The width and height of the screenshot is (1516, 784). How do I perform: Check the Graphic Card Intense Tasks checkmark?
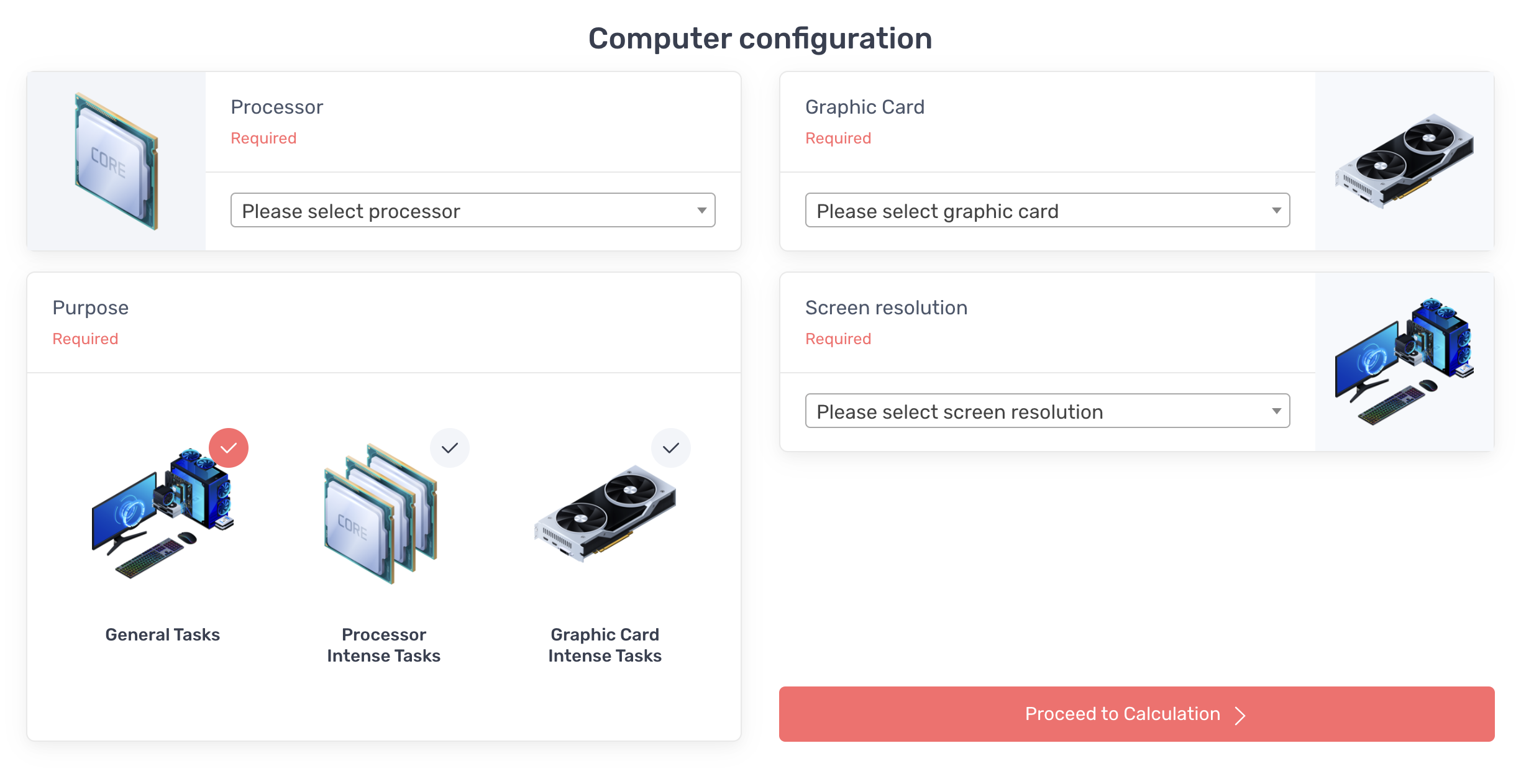pos(671,448)
